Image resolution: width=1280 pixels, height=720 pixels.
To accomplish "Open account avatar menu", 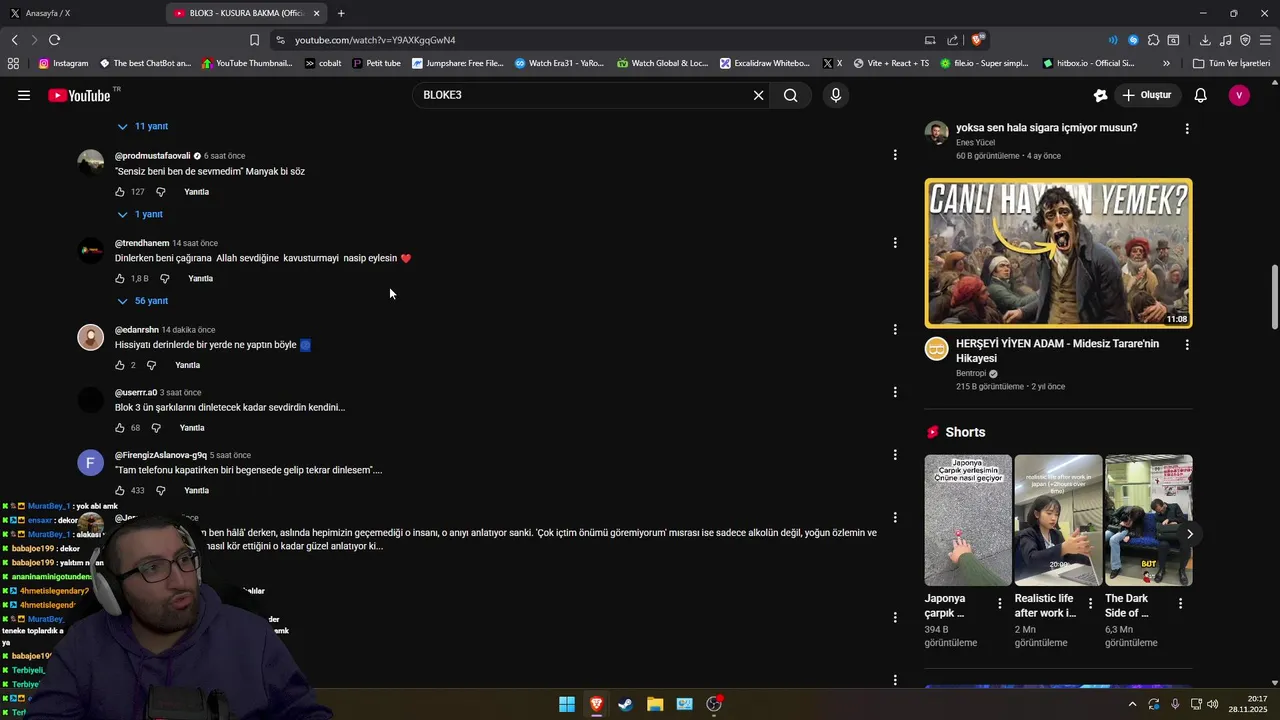I will (x=1239, y=95).
